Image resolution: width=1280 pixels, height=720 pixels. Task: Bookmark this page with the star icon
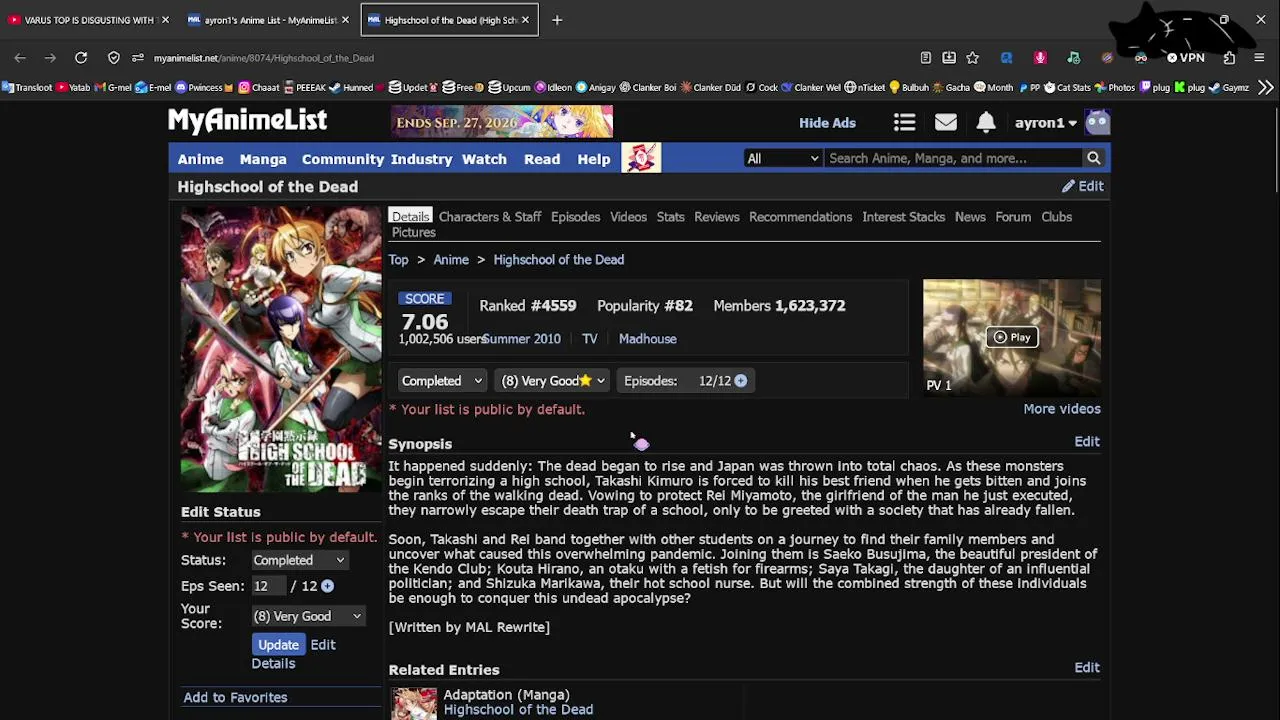[x=972, y=58]
